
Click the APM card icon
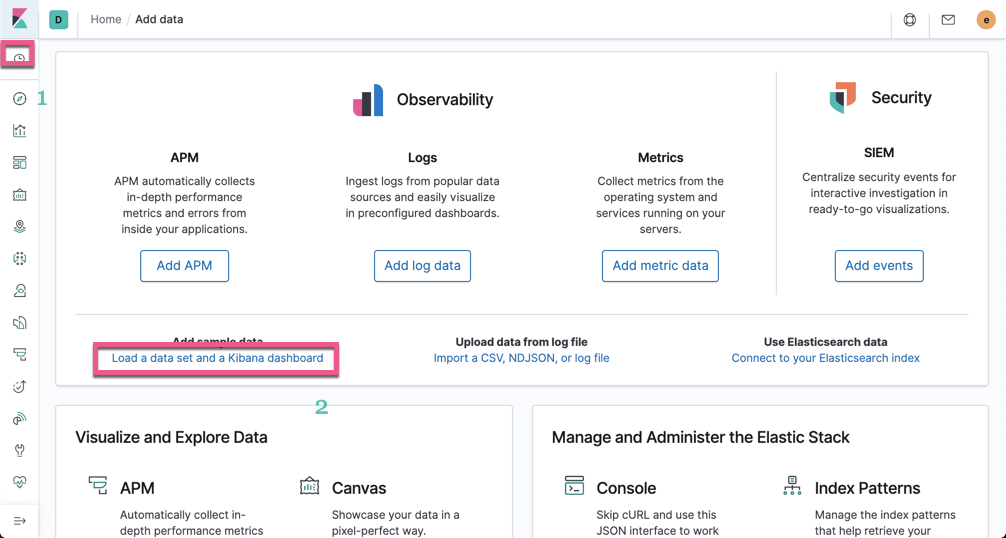[x=98, y=485]
